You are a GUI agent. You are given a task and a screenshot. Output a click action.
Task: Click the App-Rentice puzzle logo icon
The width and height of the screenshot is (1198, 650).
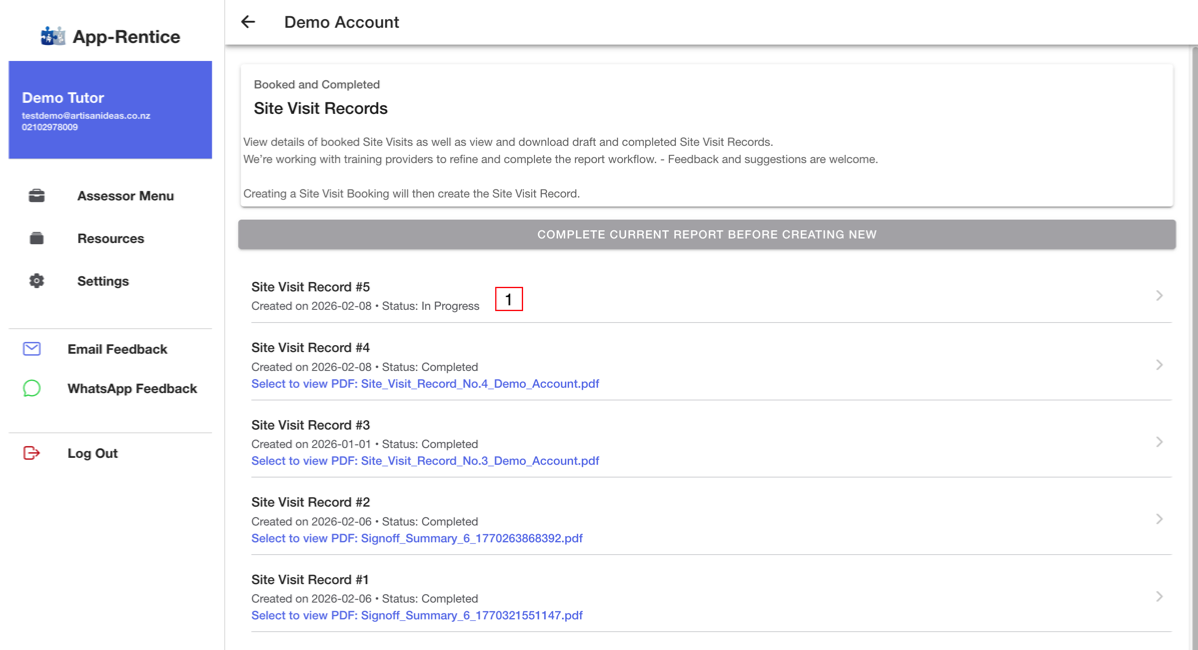[52, 36]
